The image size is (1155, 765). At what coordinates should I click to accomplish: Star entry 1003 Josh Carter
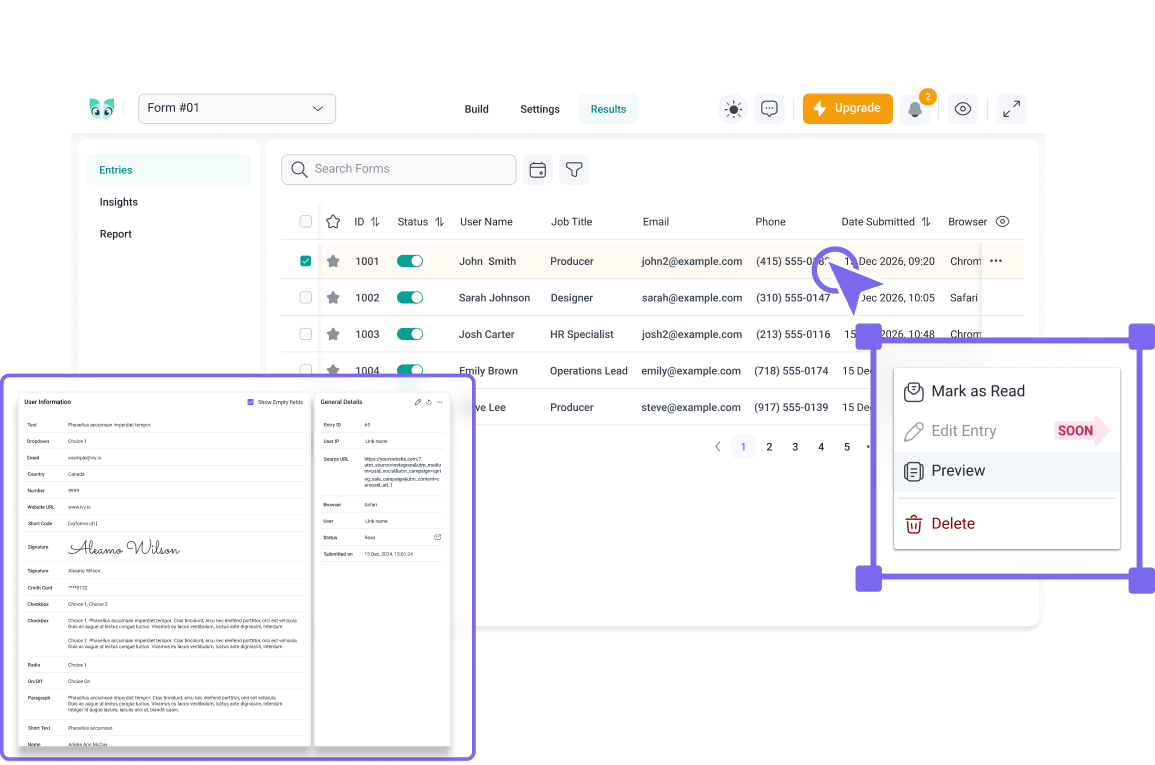(x=333, y=334)
